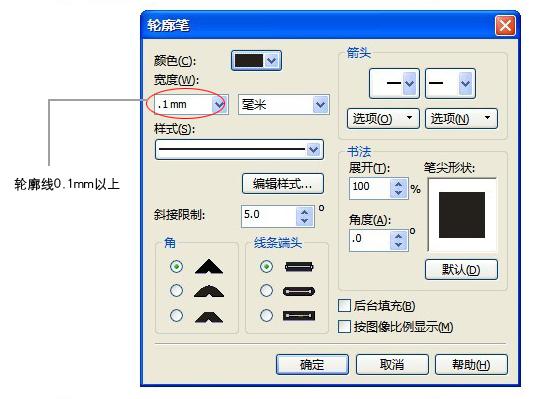Select the mitered corner radio option
The width and height of the screenshot is (534, 399).
(176, 266)
